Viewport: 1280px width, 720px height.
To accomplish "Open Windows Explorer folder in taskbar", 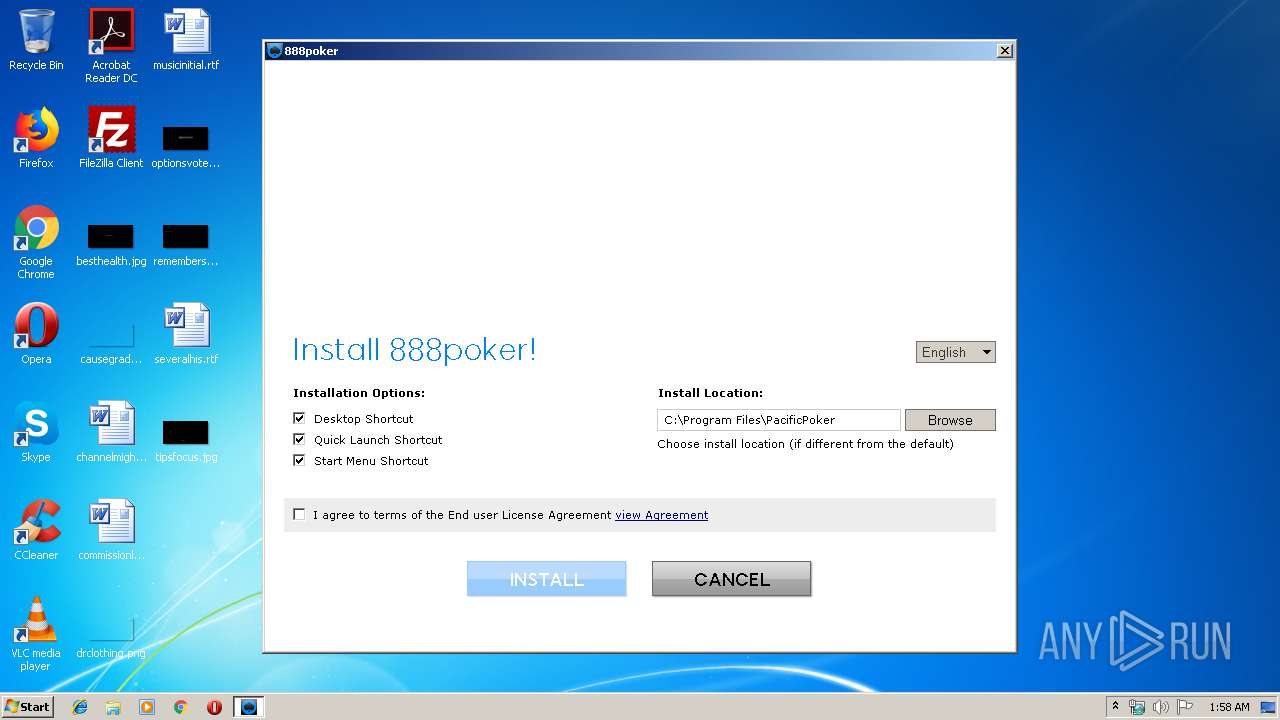I will pyautogui.click(x=113, y=707).
